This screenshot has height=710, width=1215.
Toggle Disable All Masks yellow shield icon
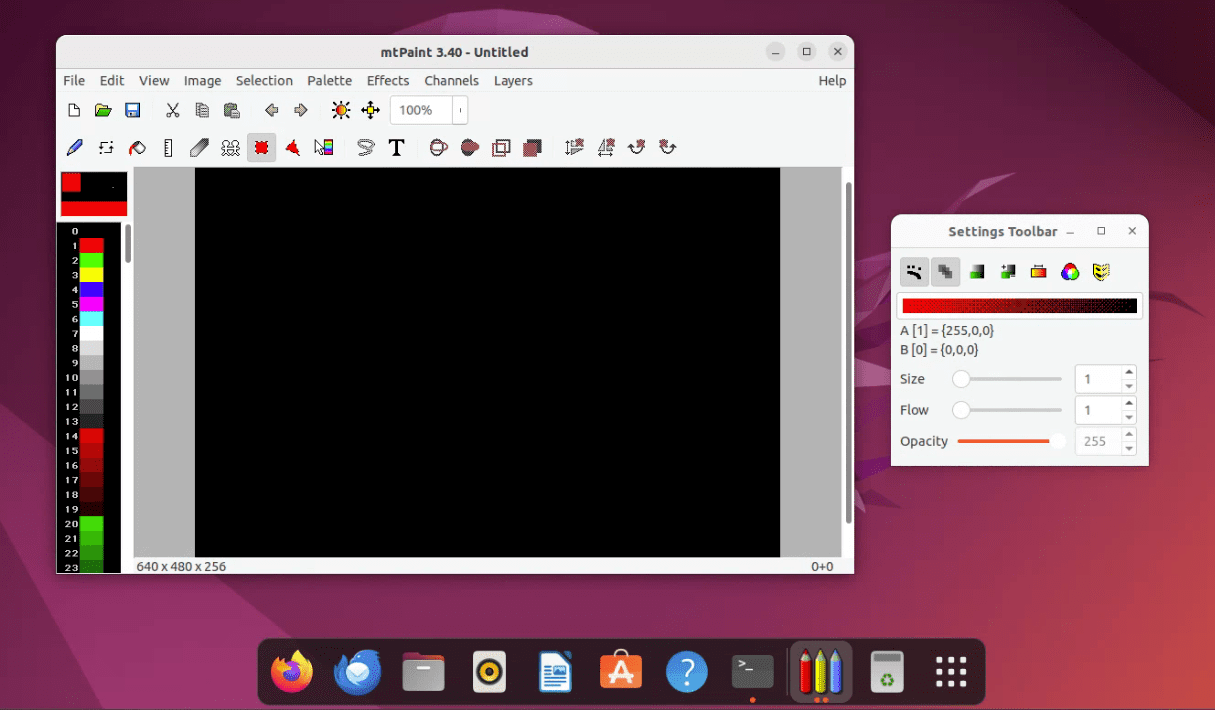(x=1101, y=271)
